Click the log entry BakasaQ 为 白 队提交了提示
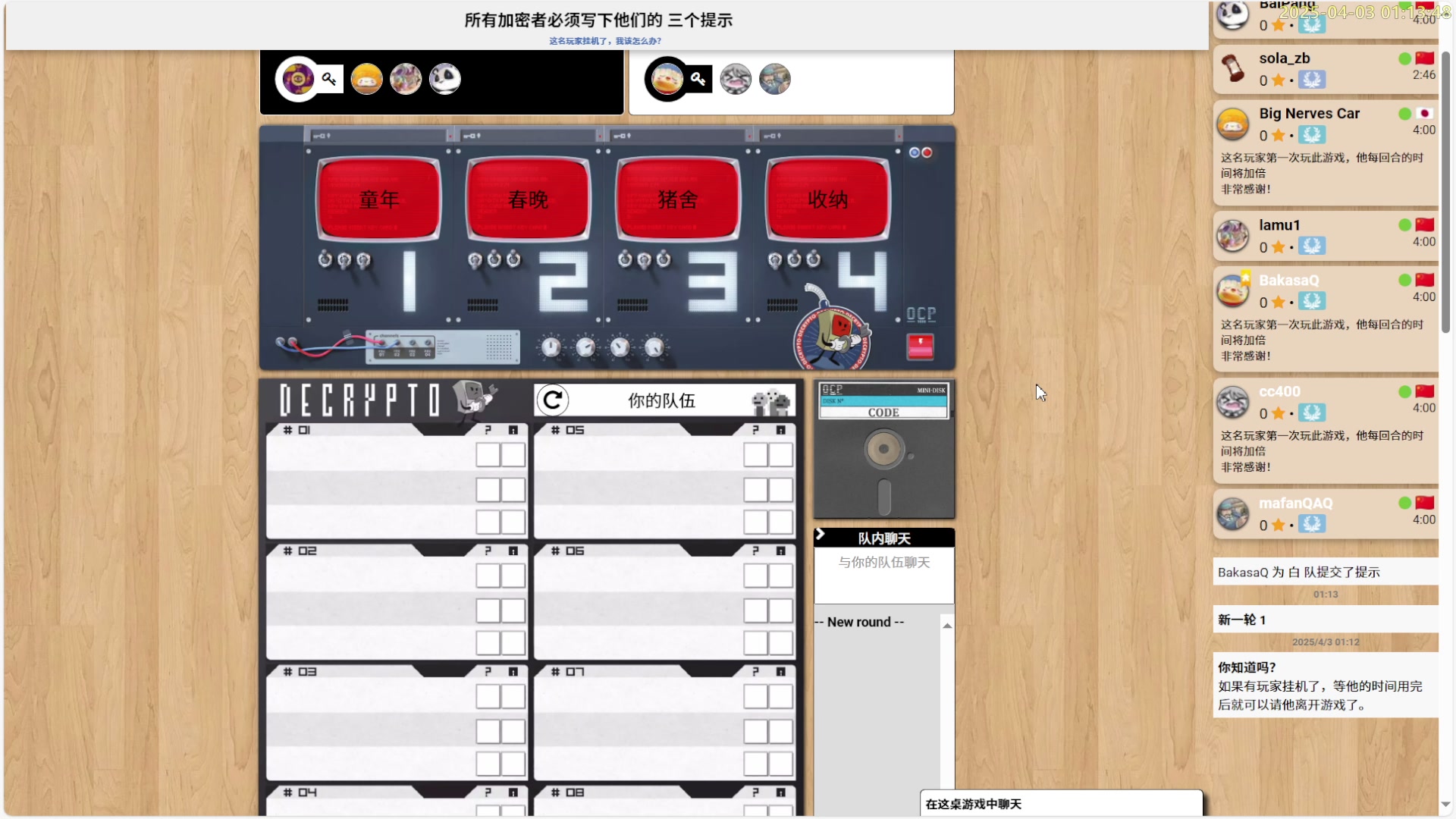This screenshot has width=1456, height=819. tap(1326, 572)
